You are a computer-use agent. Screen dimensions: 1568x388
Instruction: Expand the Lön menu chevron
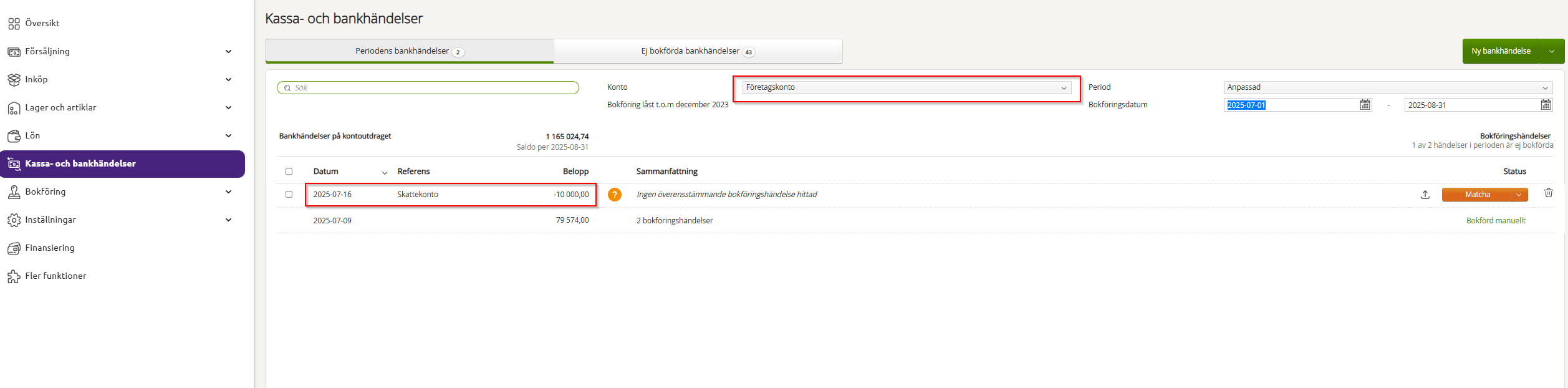[x=228, y=136]
